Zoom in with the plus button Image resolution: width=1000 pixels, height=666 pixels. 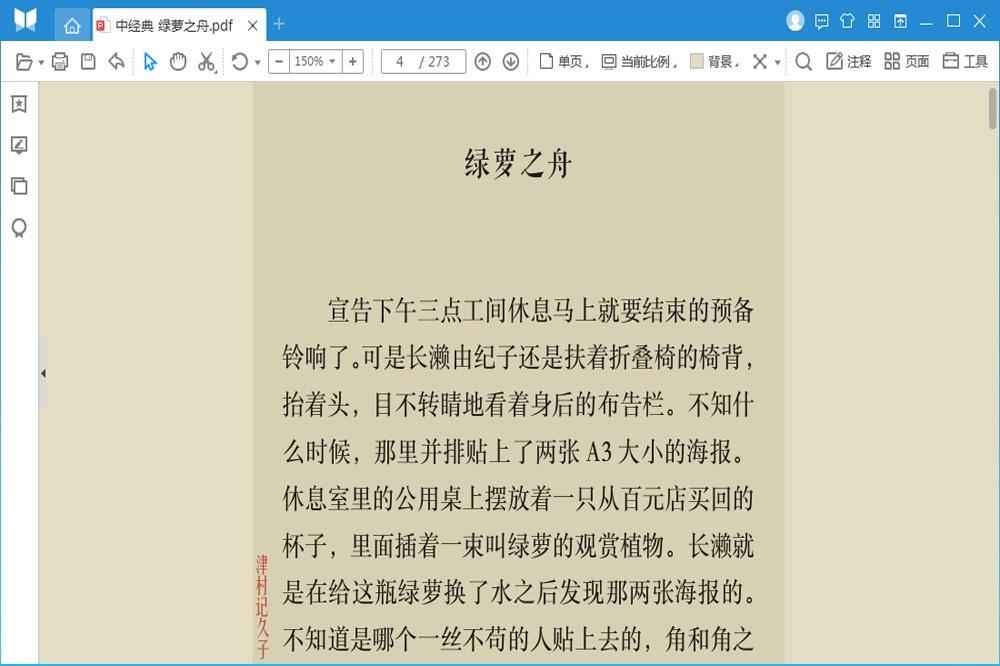pyautogui.click(x=353, y=62)
